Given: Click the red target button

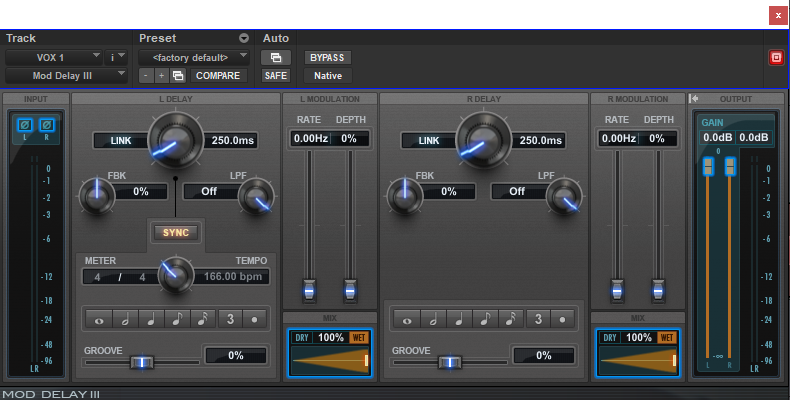Looking at the screenshot, I should 776,57.
